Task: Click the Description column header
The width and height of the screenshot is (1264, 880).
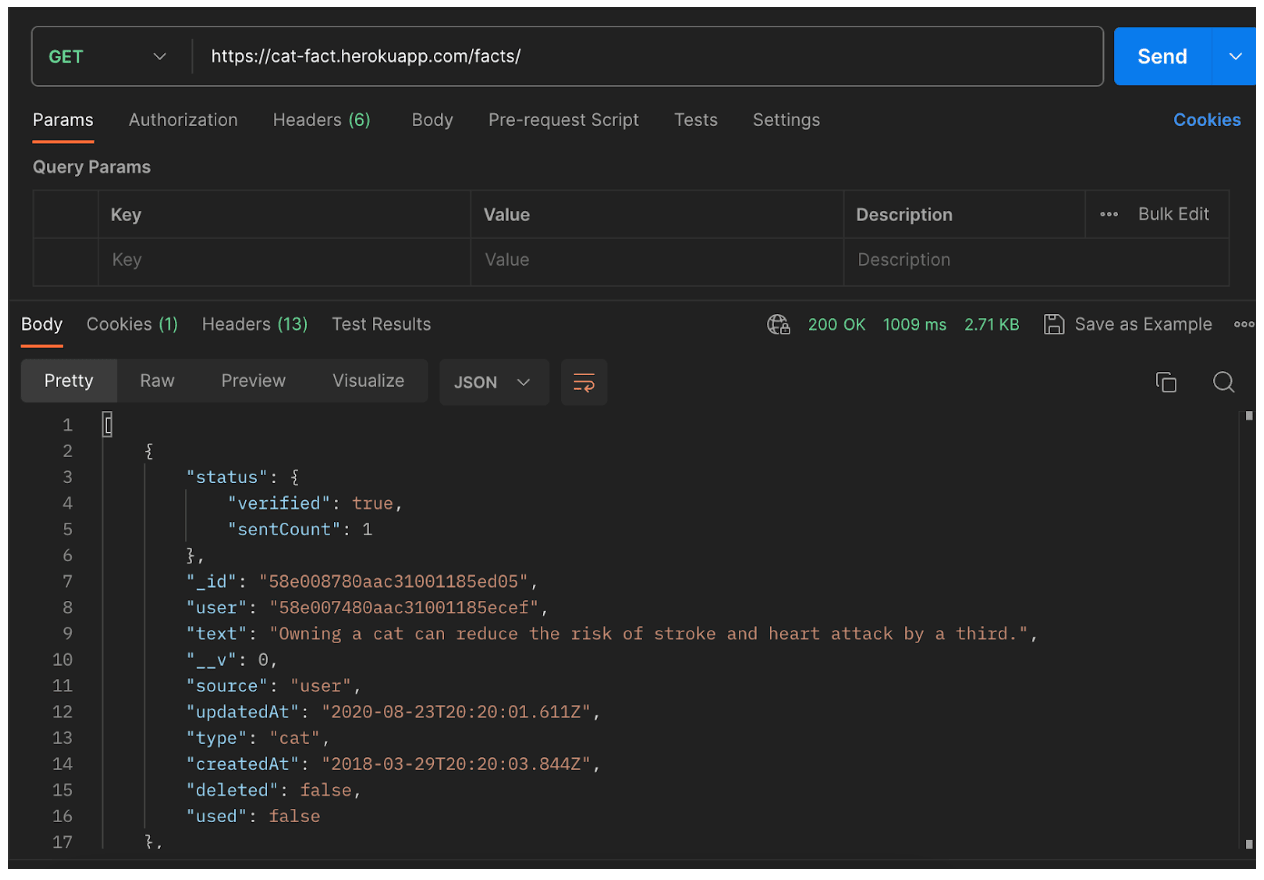Action: point(904,214)
